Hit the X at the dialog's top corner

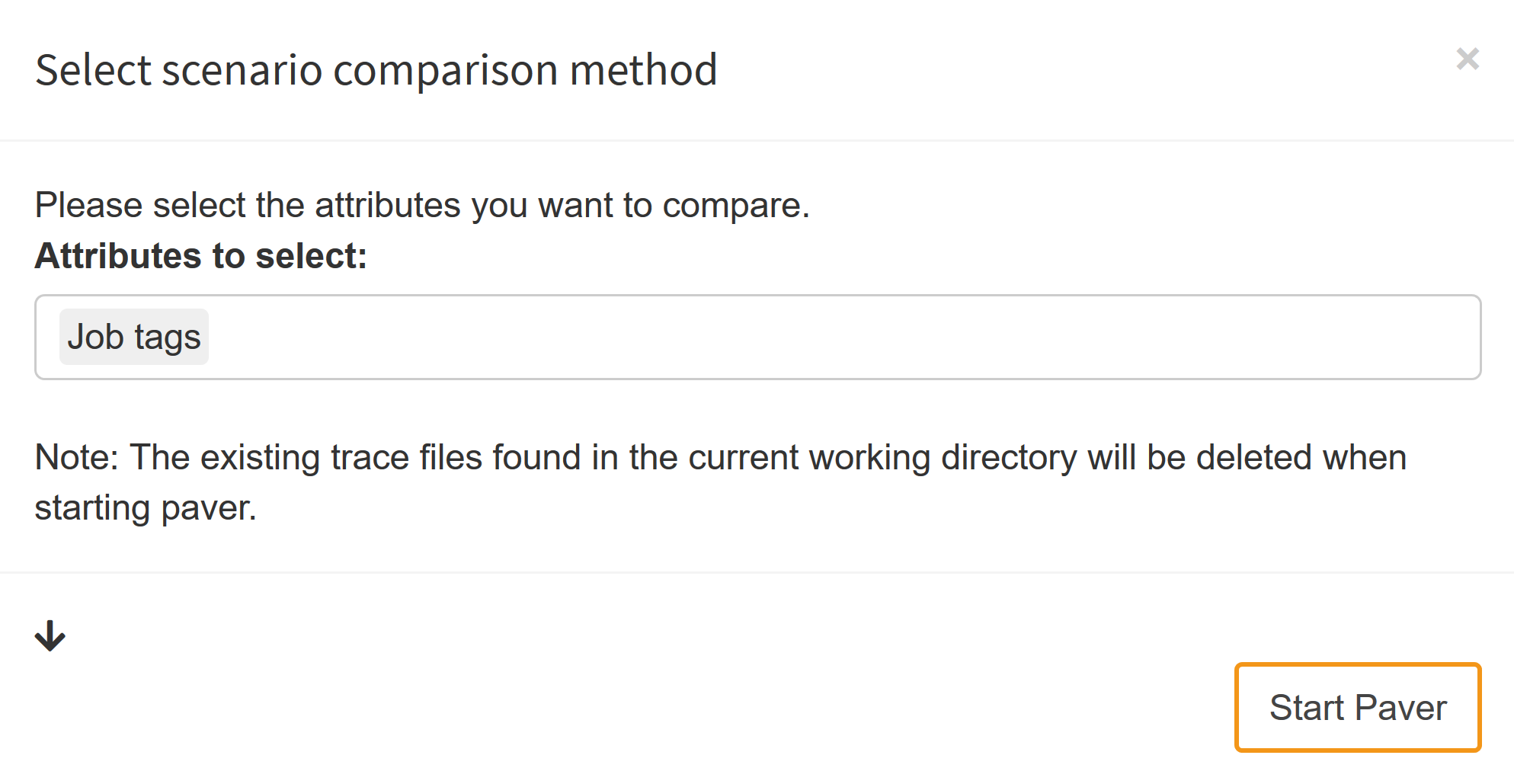[x=1467, y=59]
